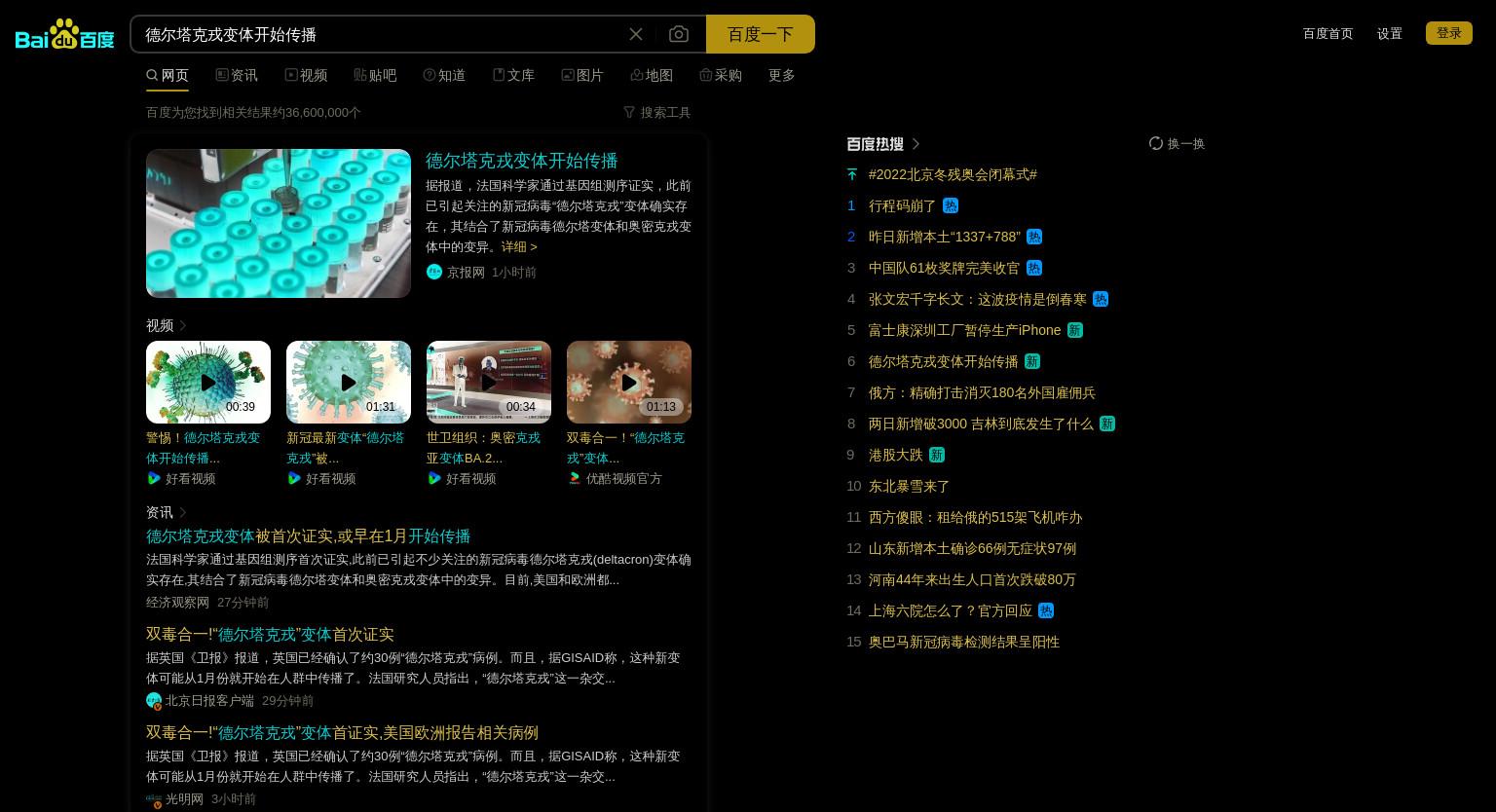Click 换一换 refresh icon
The width and height of the screenshot is (1496, 812).
1156,143
